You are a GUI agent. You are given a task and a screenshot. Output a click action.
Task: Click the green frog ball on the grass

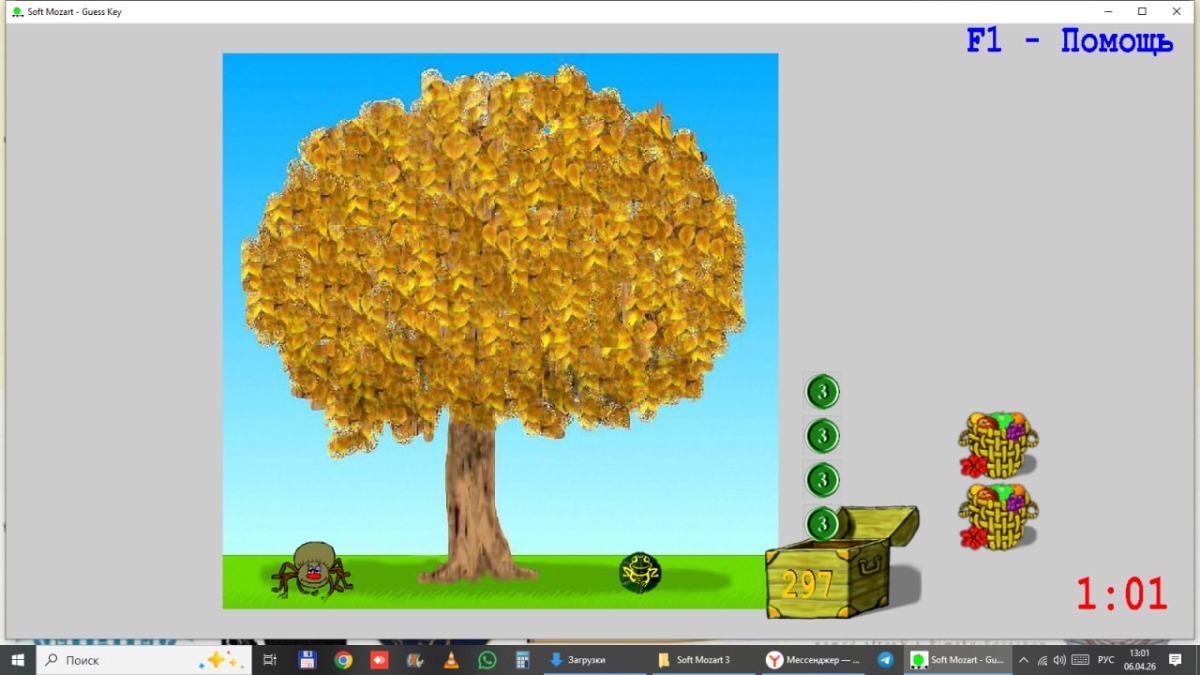639,572
